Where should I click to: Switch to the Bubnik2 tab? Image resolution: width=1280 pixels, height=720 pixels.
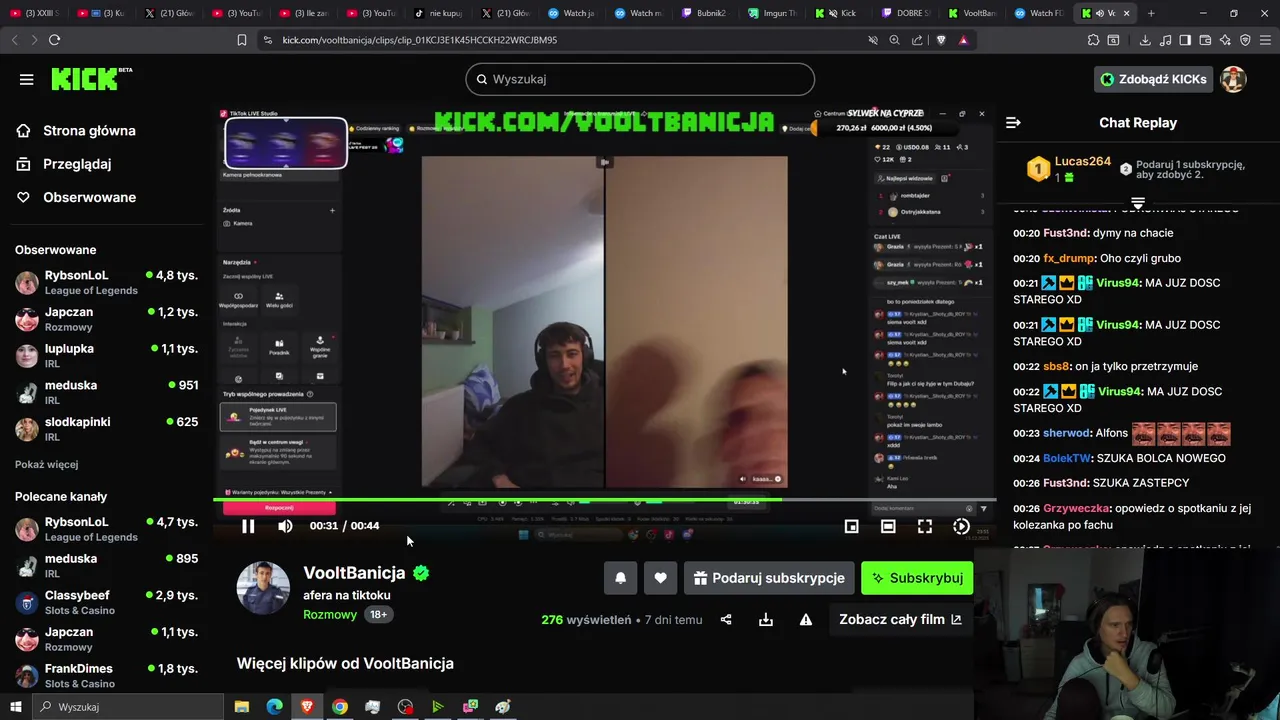click(x=705, y=13)
